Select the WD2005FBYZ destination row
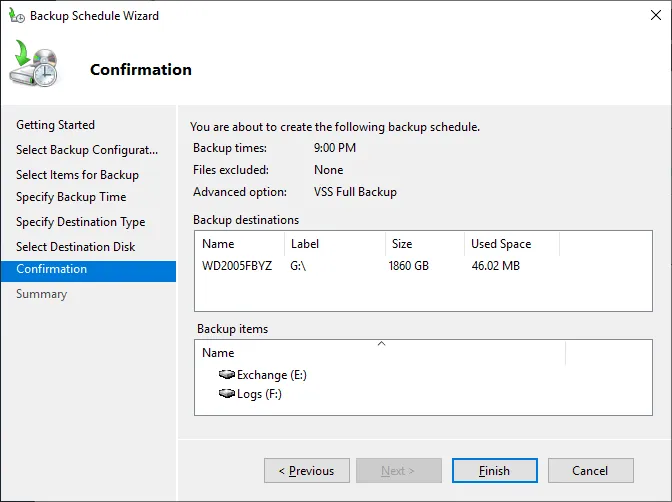Screen dimensions: 672x502 click(236, 266)
